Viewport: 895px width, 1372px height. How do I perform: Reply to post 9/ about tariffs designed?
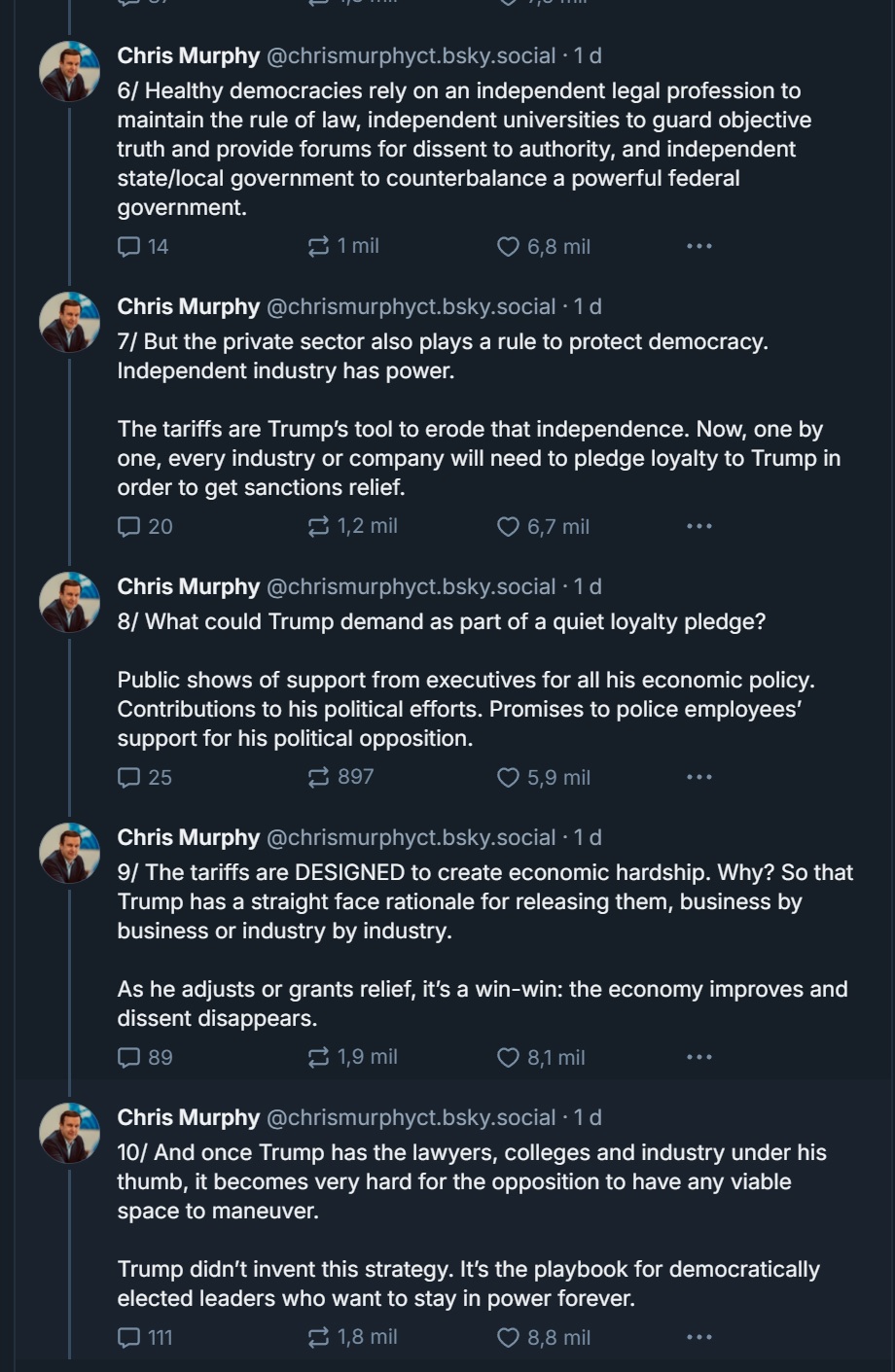[129, 1058]
